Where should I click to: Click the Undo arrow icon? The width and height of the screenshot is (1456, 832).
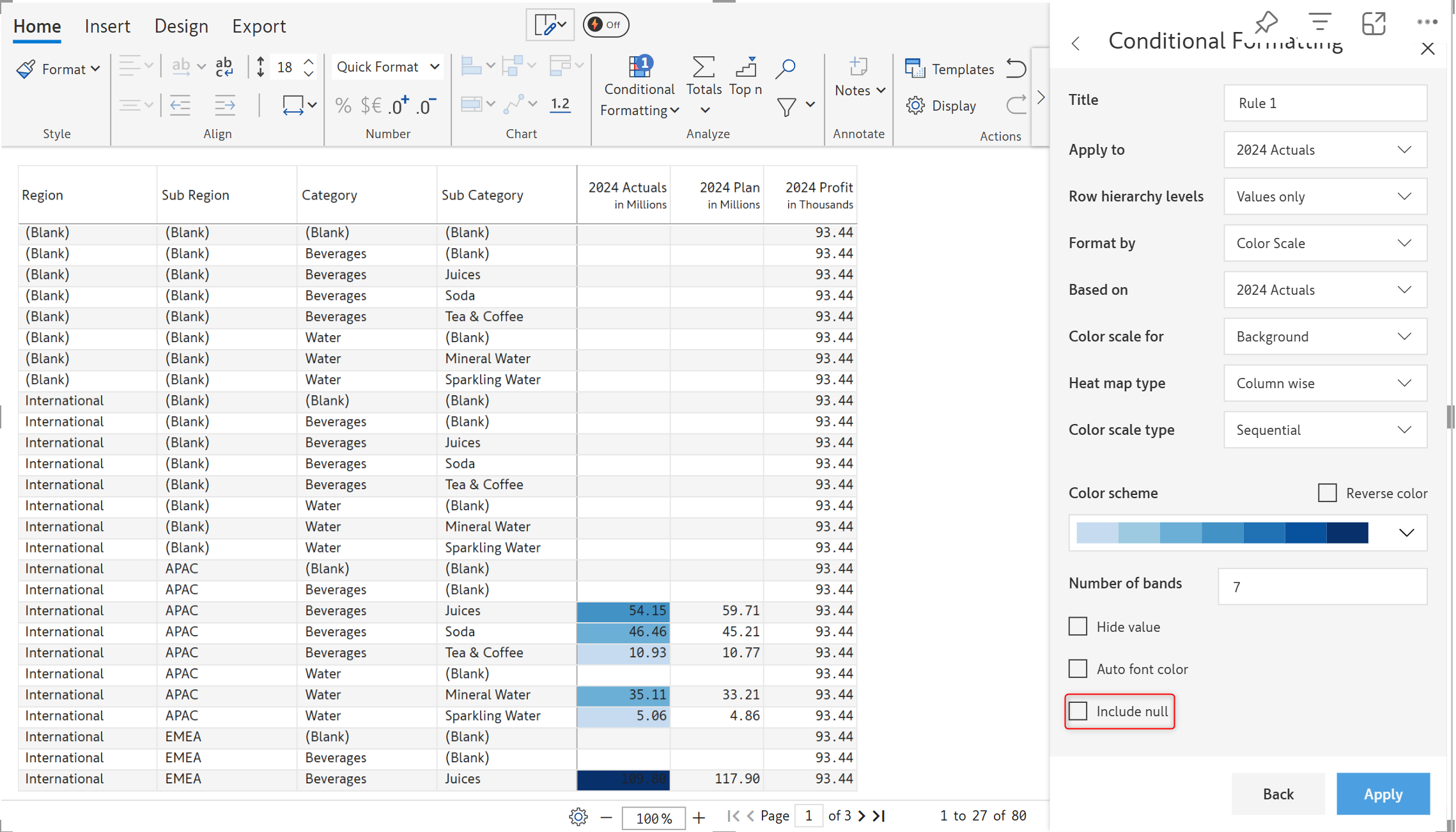tap(1016, 67)
